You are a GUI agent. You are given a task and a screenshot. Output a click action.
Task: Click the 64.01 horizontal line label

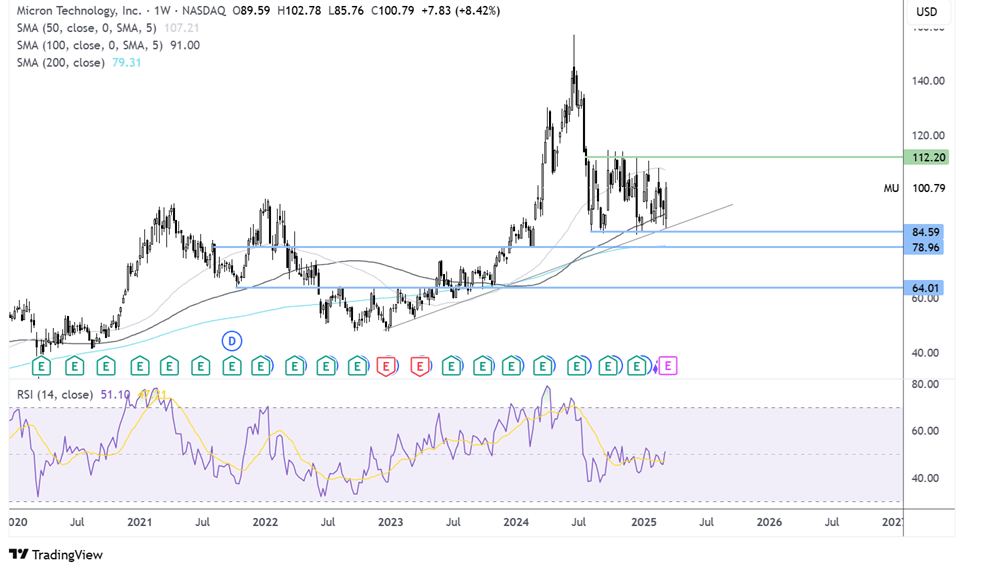[x=924, y=288]
